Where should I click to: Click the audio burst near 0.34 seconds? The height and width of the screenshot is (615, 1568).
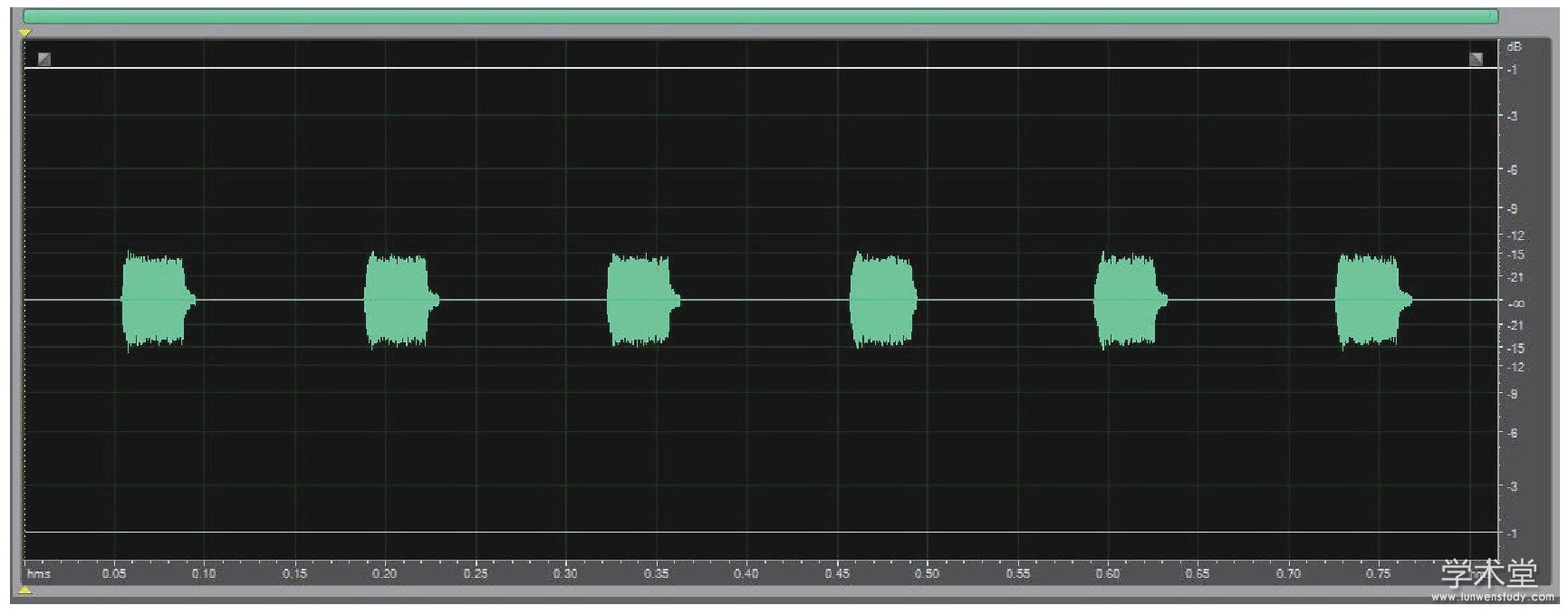click(x=643, y=301)
